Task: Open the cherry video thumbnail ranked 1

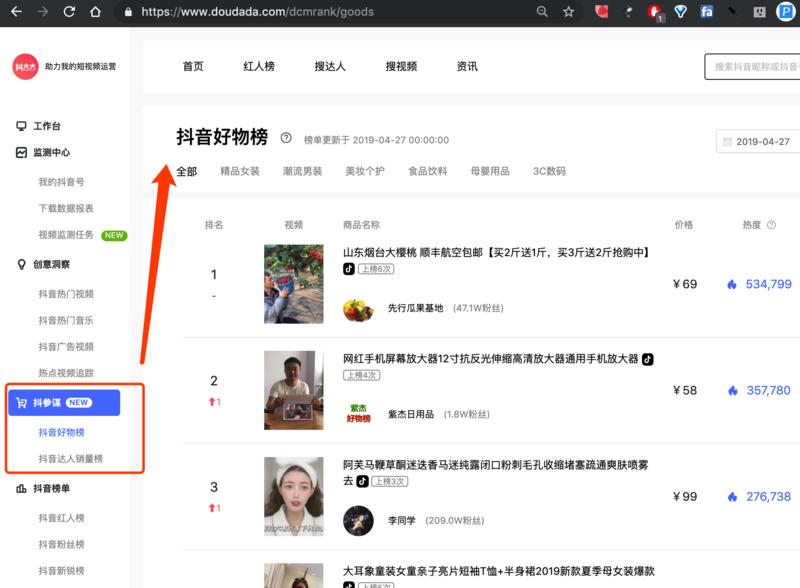Action: point(293,284)
